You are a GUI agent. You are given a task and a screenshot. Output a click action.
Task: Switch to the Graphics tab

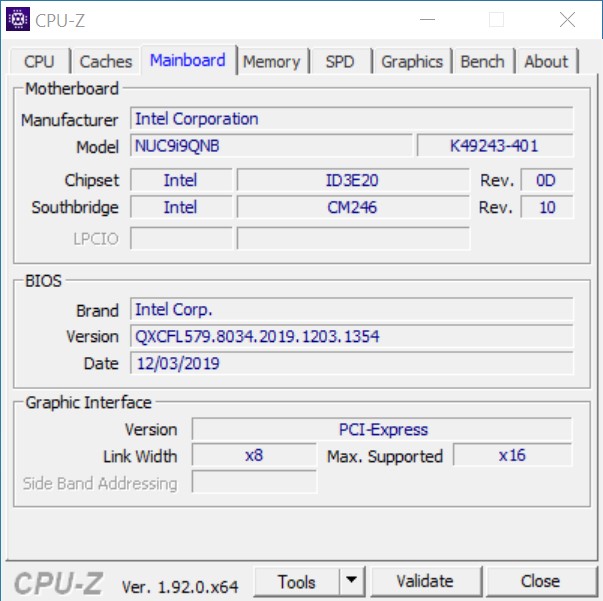tap(412, 61)
